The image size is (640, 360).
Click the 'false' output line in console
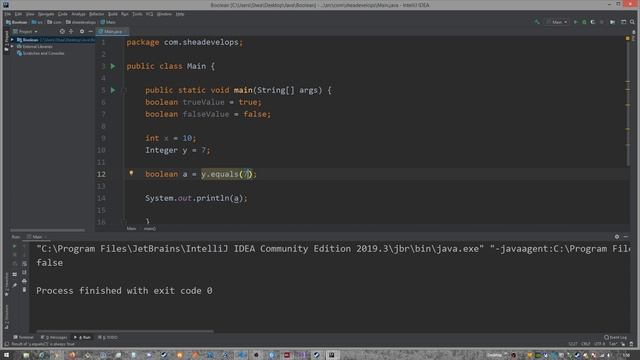(49, 263)
